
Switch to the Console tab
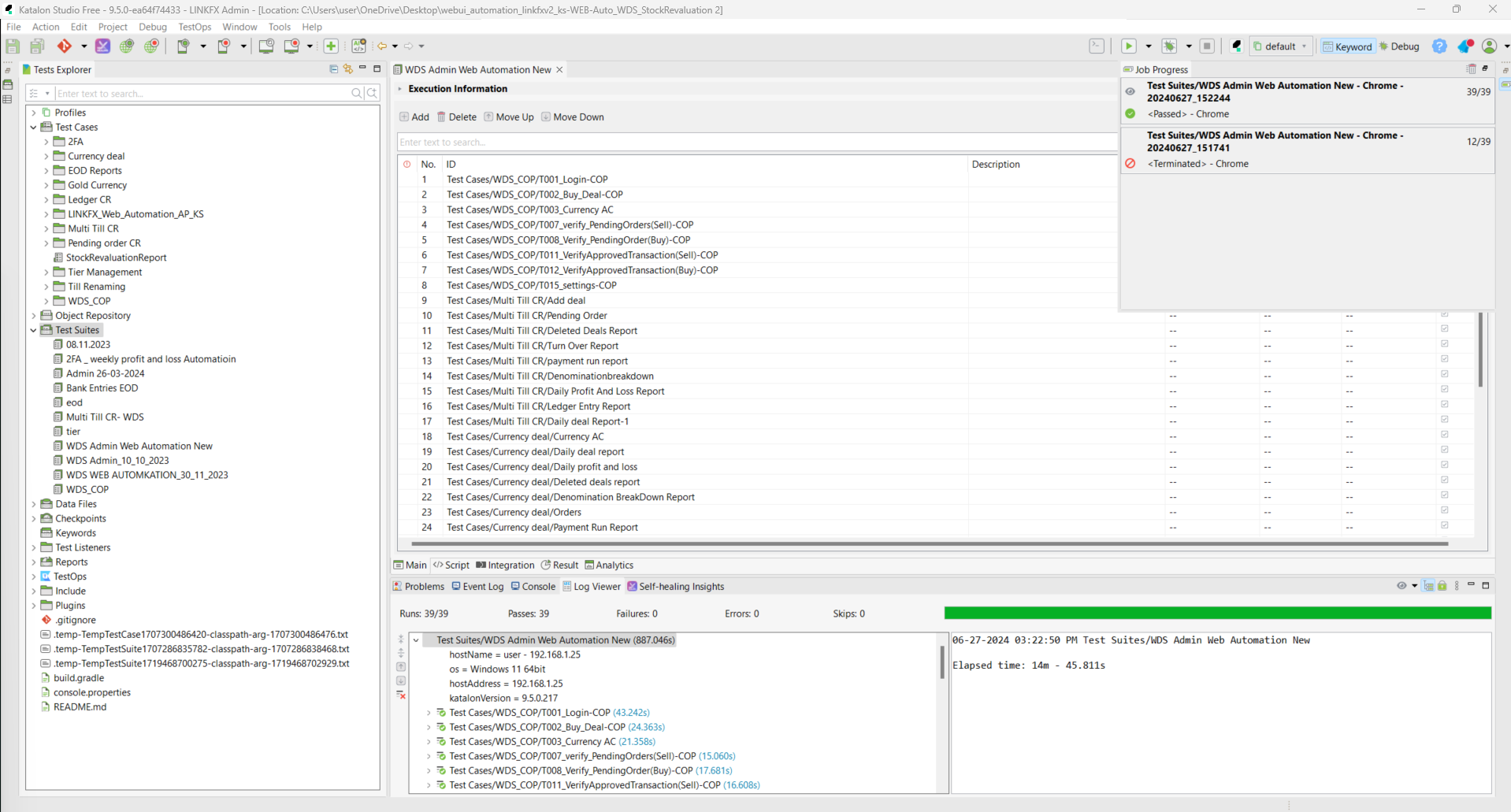[x=533, y=587]
